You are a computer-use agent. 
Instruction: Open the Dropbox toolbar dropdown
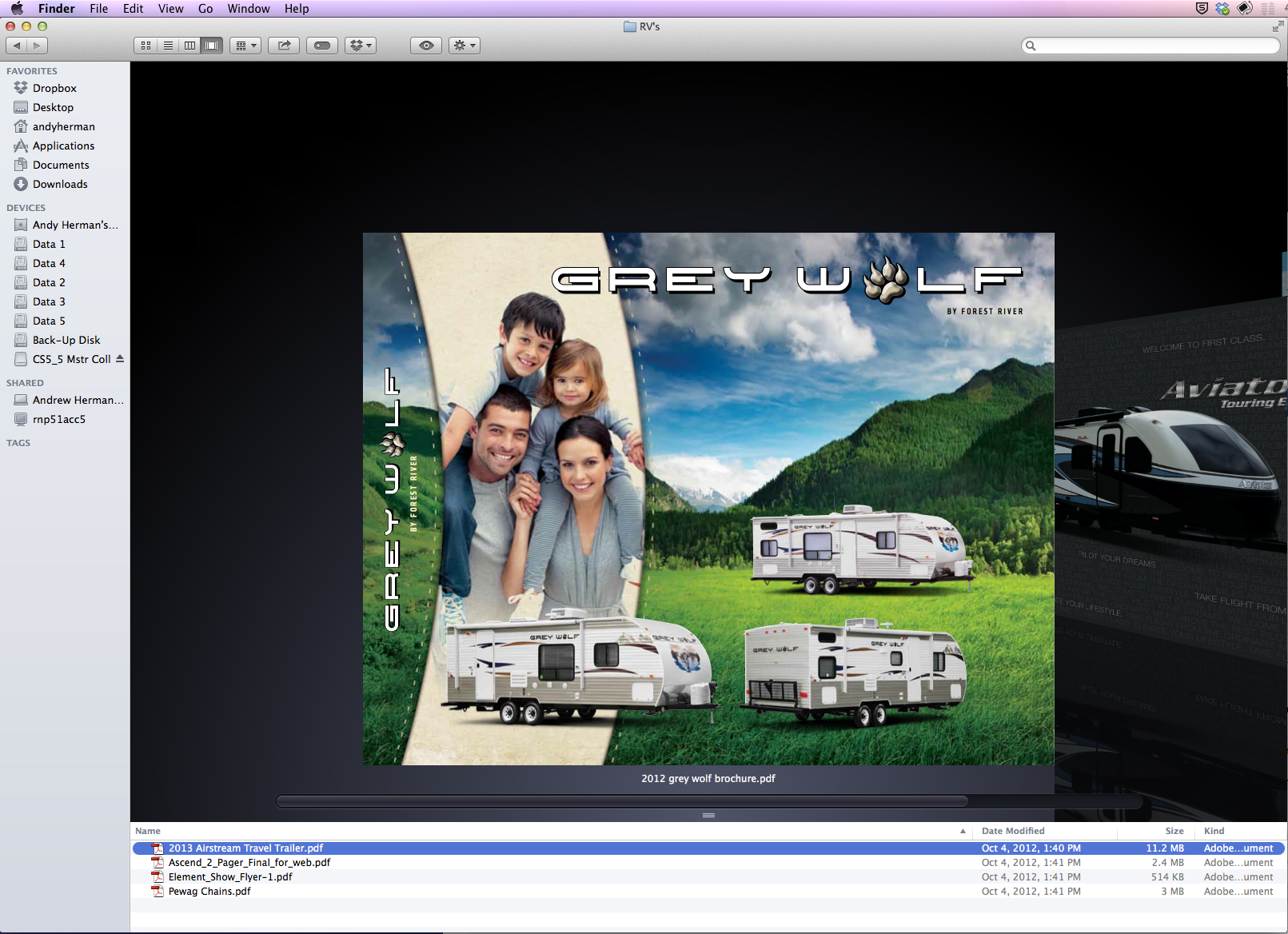pos(361,46)
